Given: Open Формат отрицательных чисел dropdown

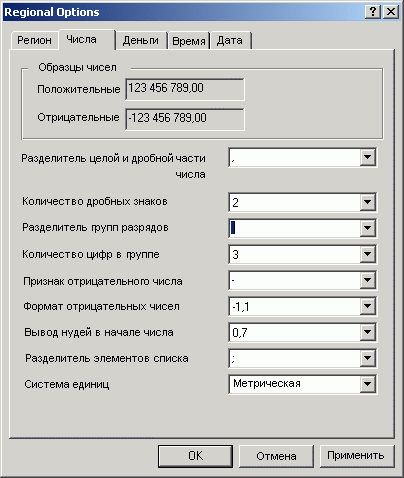Looking at the screenshot, I should point(367,306).
